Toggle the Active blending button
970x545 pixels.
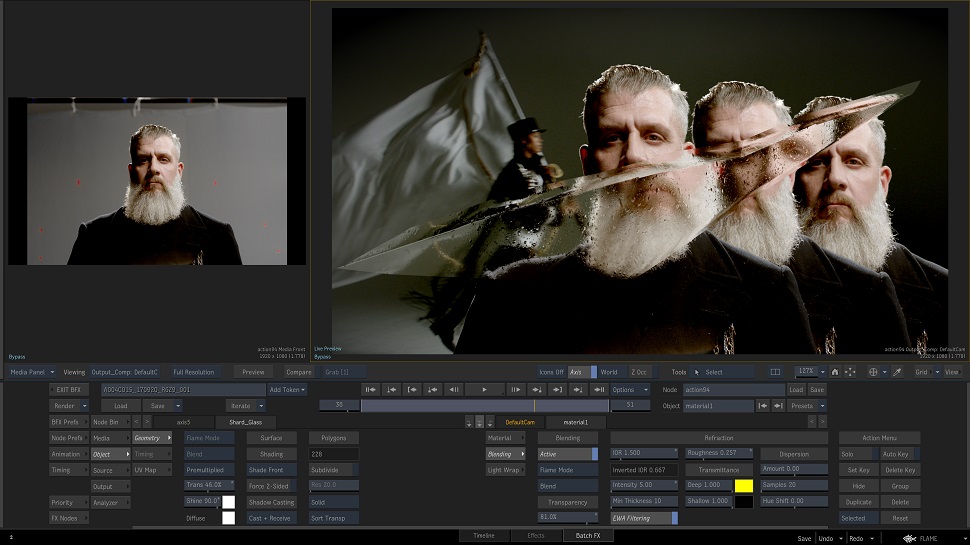coord(567,454)
